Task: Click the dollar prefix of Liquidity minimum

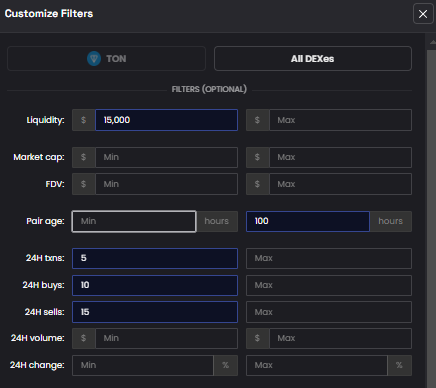Action: (84, 120)
